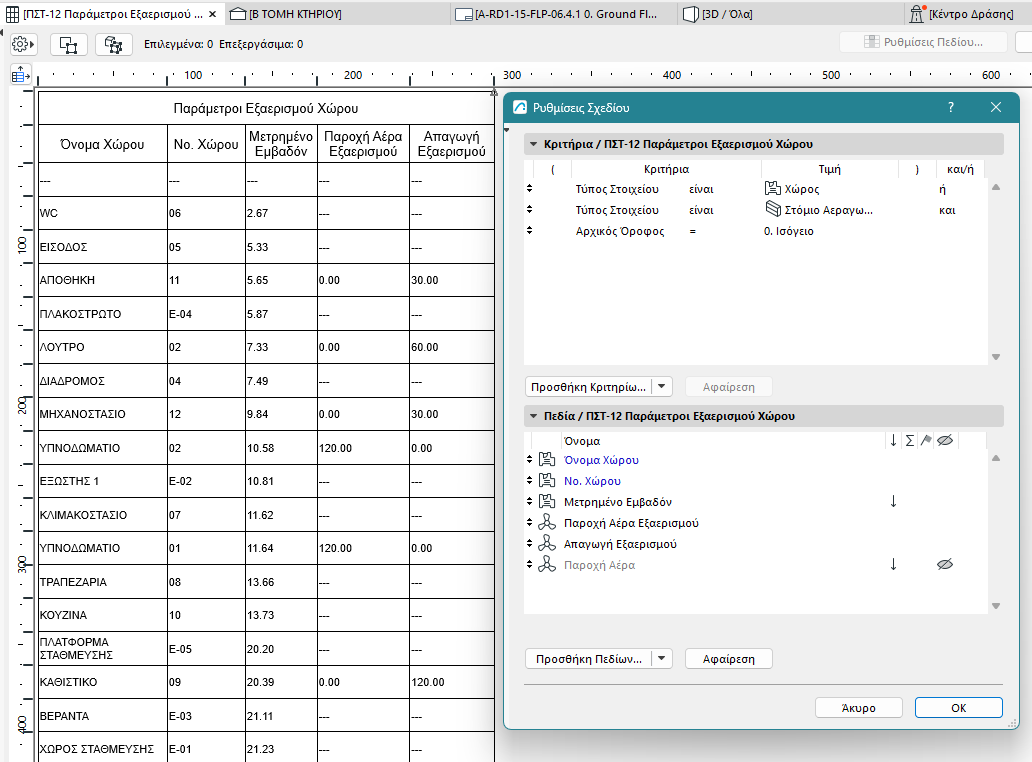Screen dimensions: 1032x762
Task: Toggle visibility of Παροχή Αέρα field
Action: (x=944, y=565)
